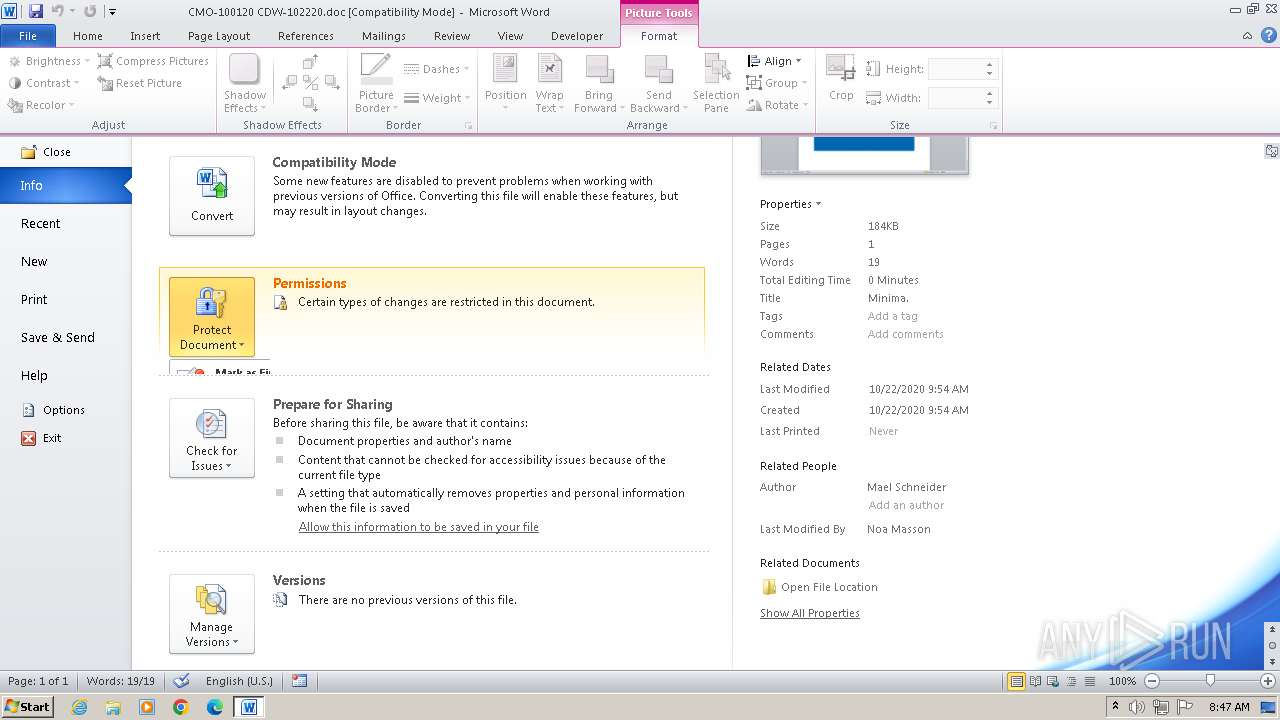Switch to the Developer tab
1280x720 pixels.
577,36
